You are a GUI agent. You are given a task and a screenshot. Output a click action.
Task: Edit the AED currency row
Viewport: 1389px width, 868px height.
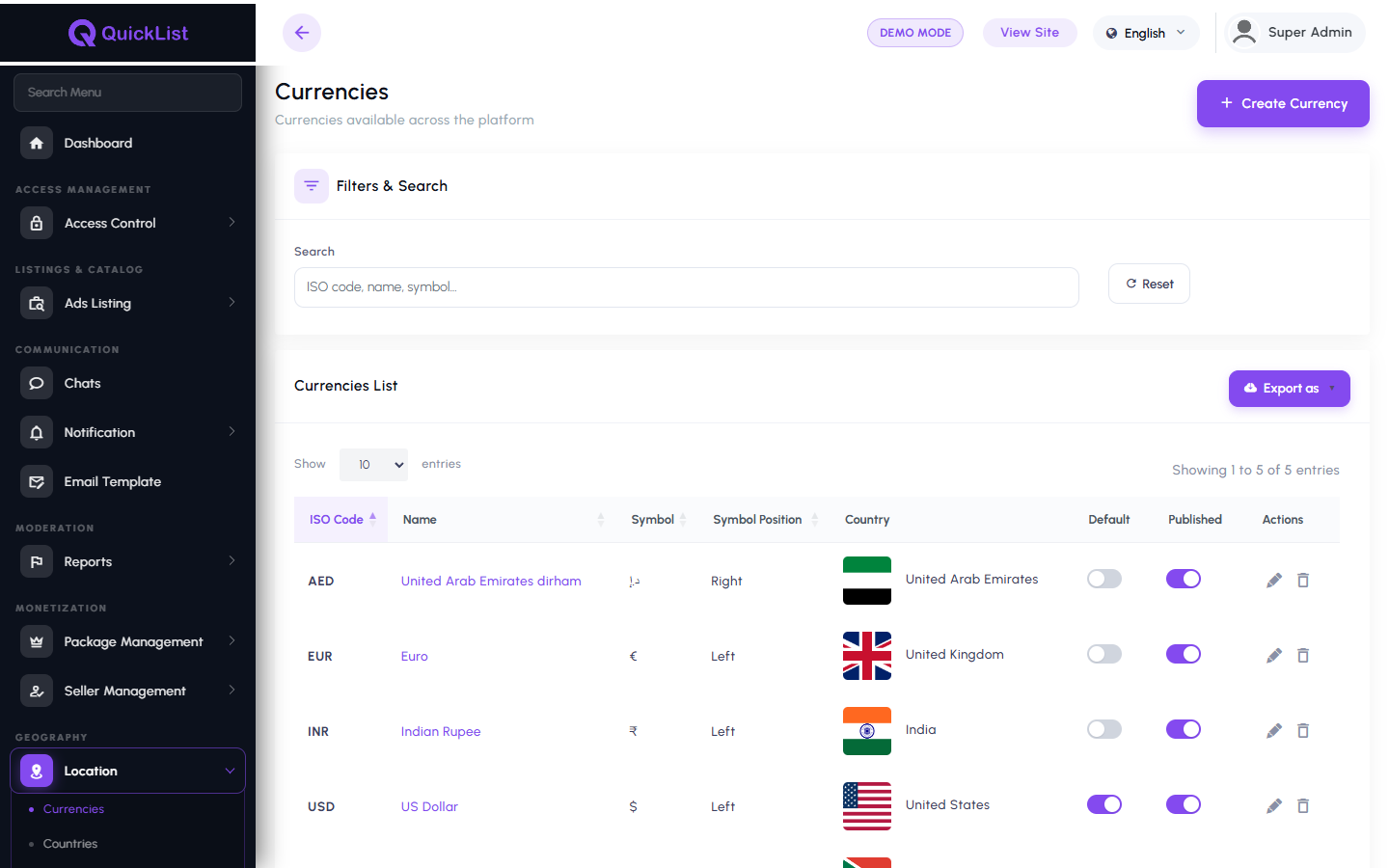pyautogui.click(x=1274, y=580)
